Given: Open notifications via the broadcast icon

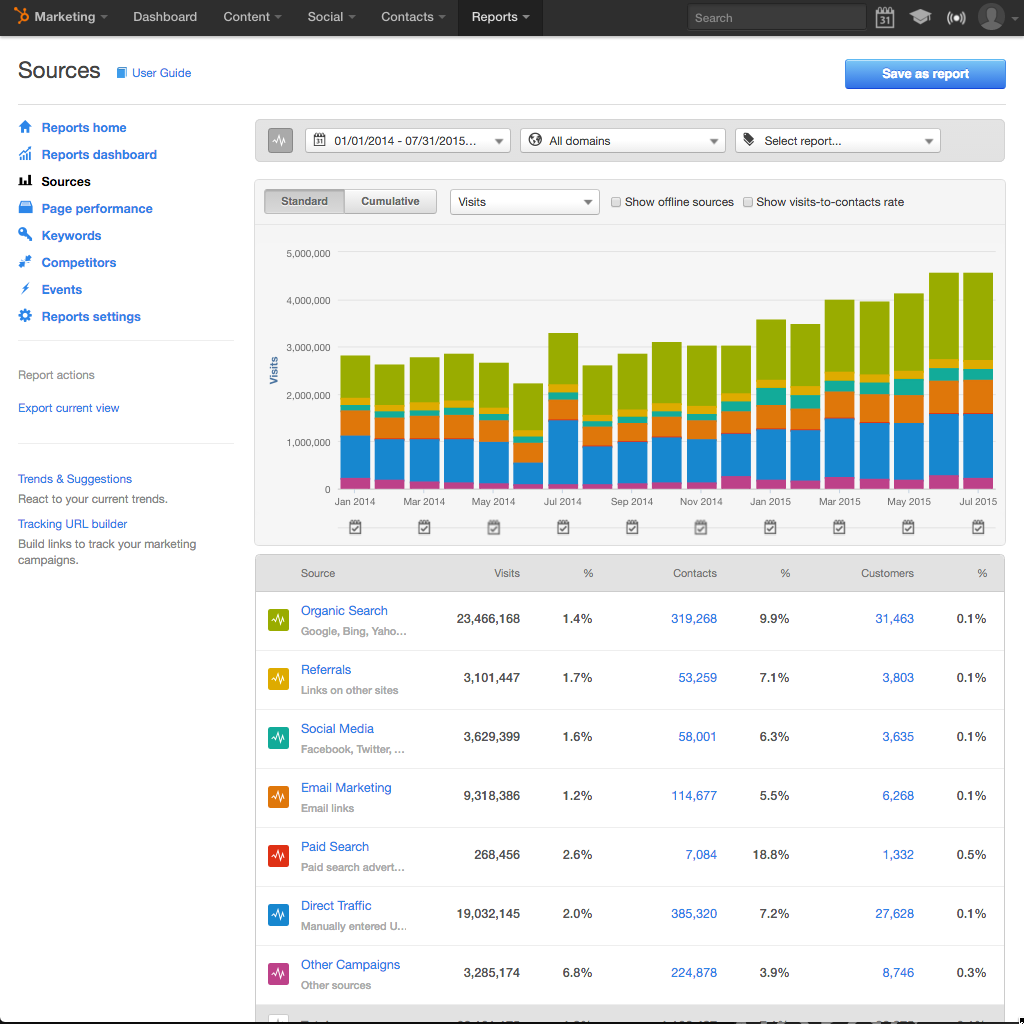Looking at the screenshot, I should pyautogui.click(x=956, y=17).
